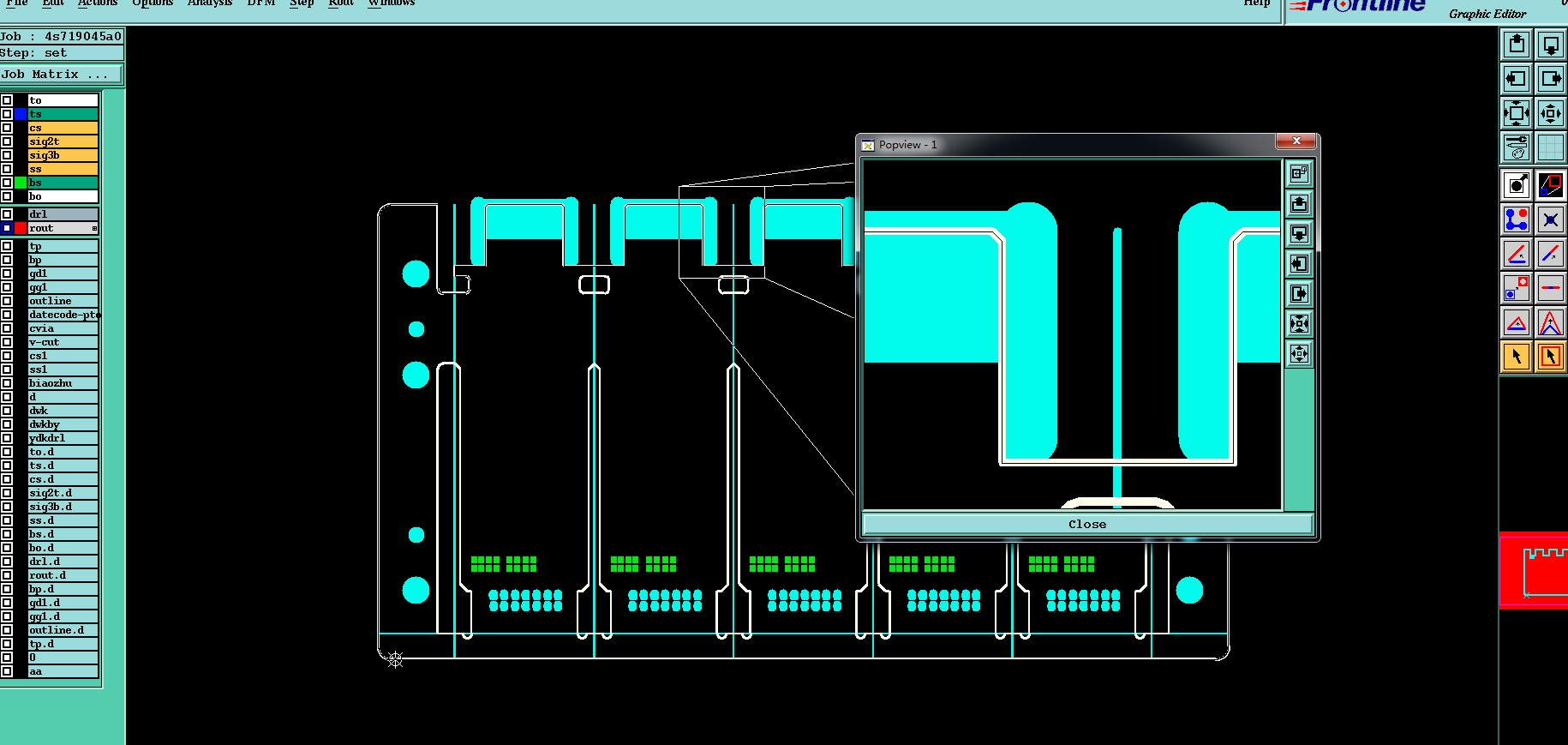1568x745 pixels.
Task: Click the pan down icon in Popview window
Action: (x=1299, y=234)
